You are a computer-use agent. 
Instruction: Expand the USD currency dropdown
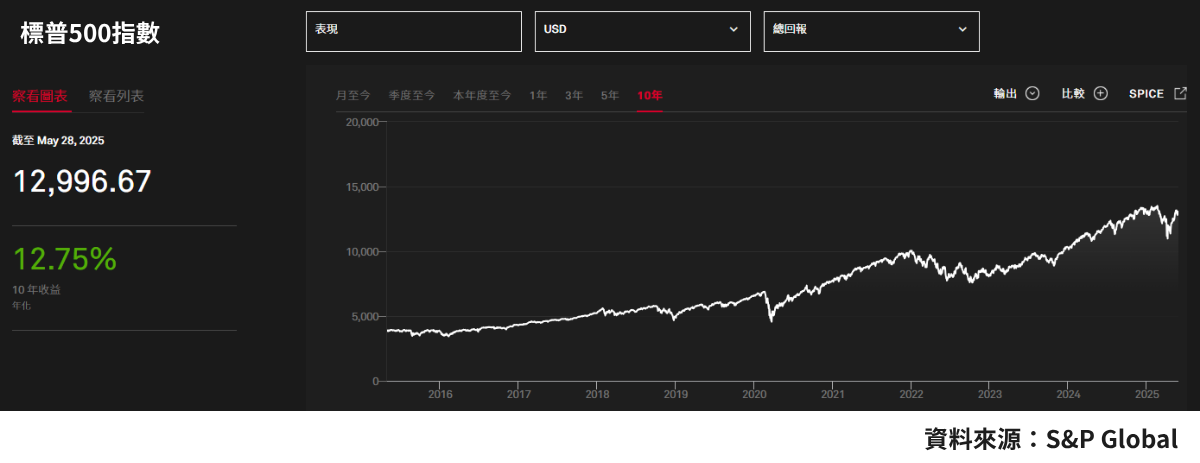click(643, 31)
